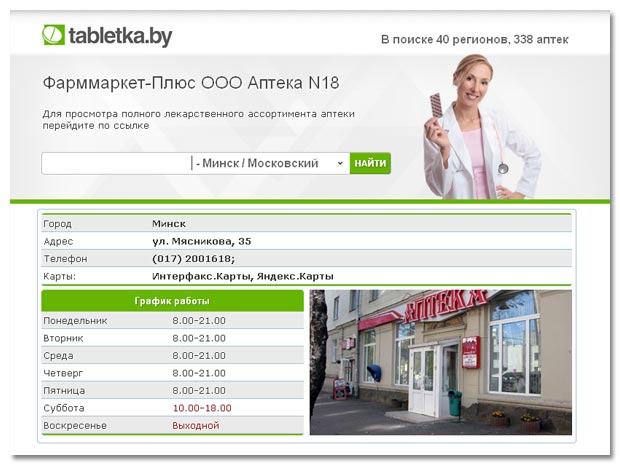
Task: Click the Пятница 8.00-21.00 schedule row
Action: coord(172,391)
